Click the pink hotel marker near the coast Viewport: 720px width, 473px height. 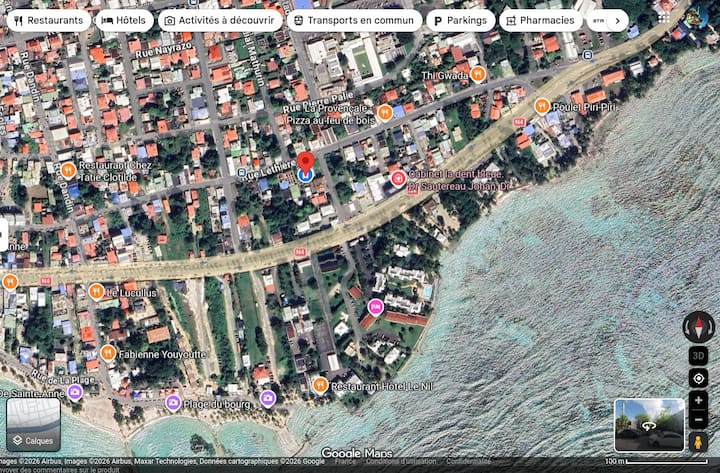tap(376, 306)
